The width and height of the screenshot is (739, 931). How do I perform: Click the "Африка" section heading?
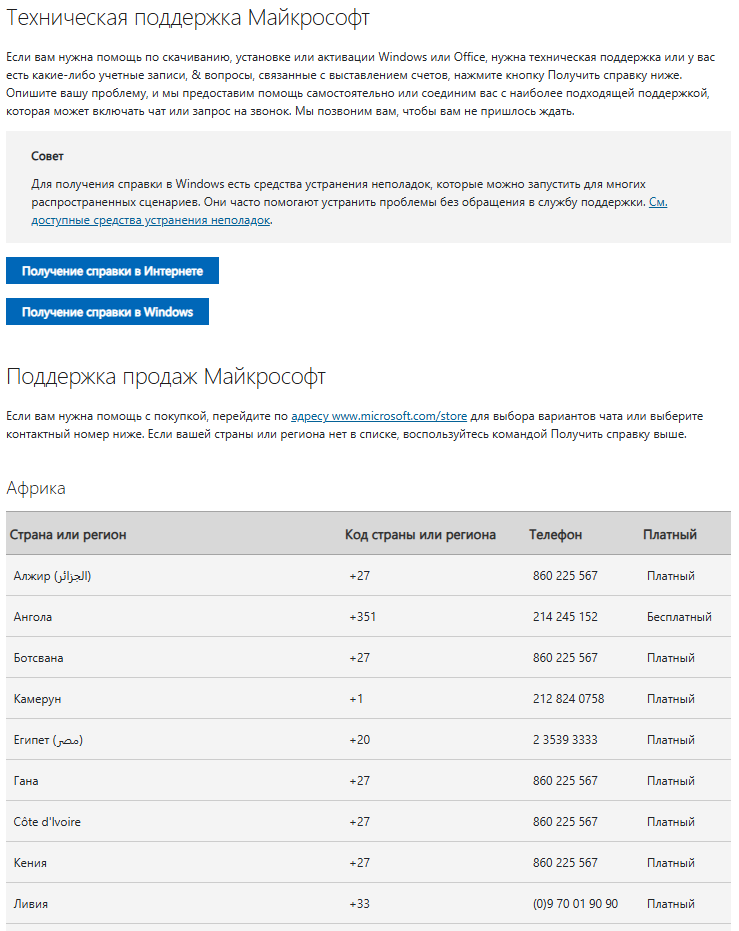tap(36, 488)
